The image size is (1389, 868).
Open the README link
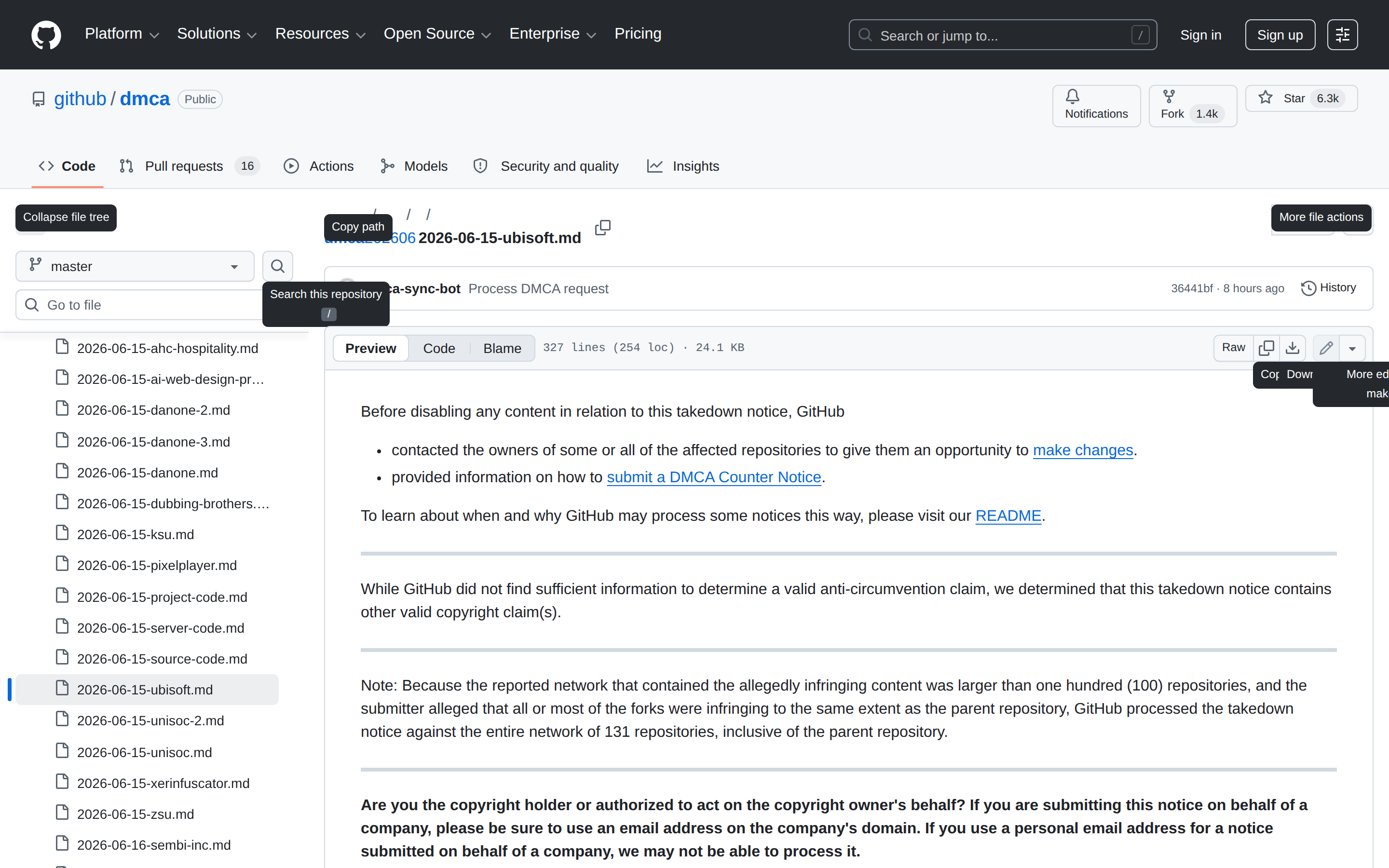point(1008,515)
